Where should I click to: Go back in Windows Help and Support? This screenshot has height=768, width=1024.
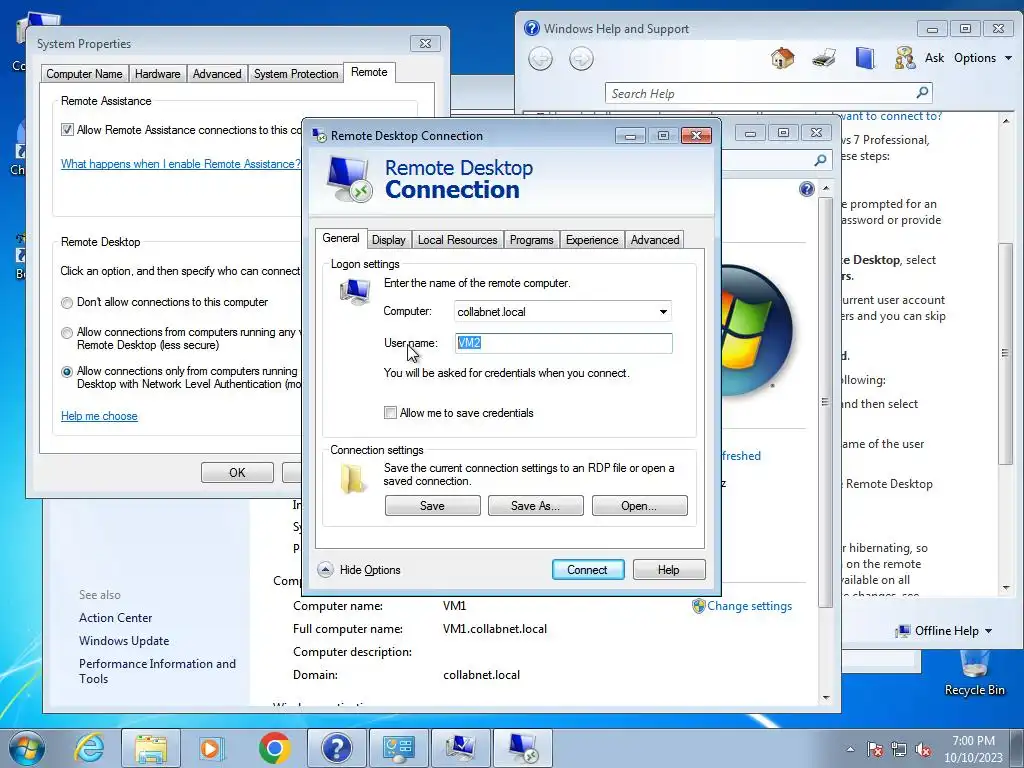[540, 59]
